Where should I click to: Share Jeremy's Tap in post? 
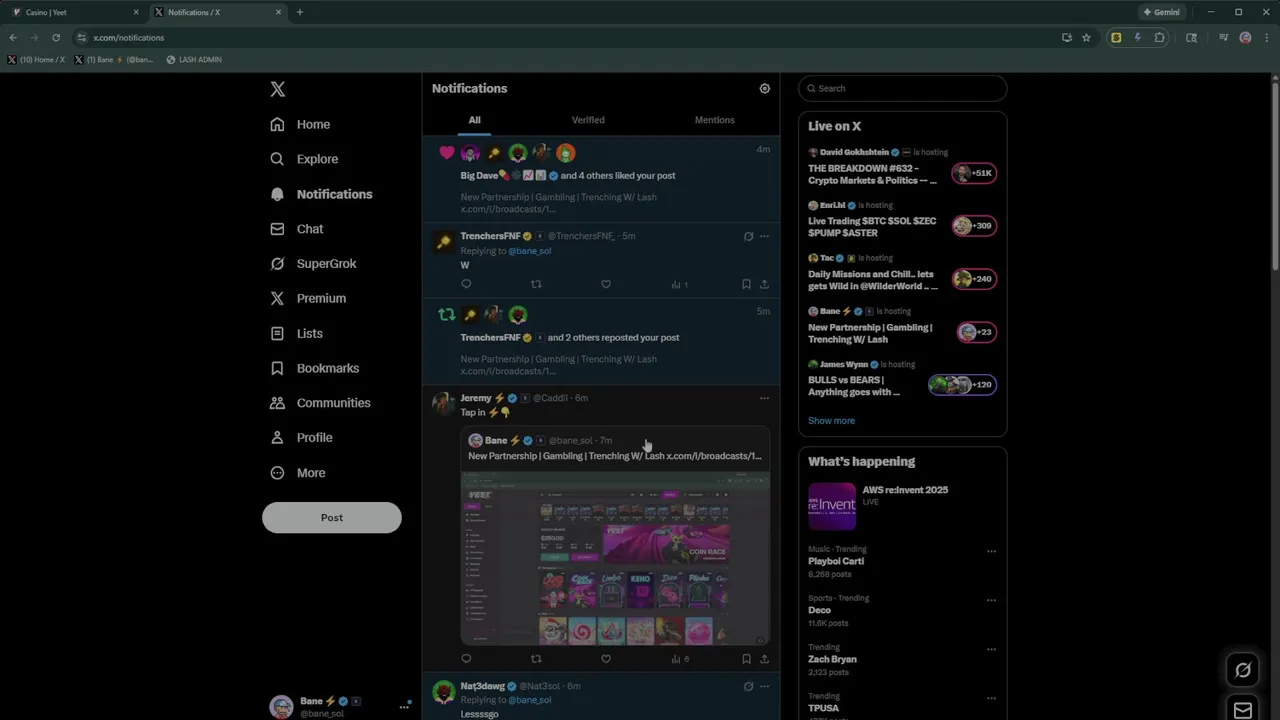pyautogui.click(x=765, y=659)
